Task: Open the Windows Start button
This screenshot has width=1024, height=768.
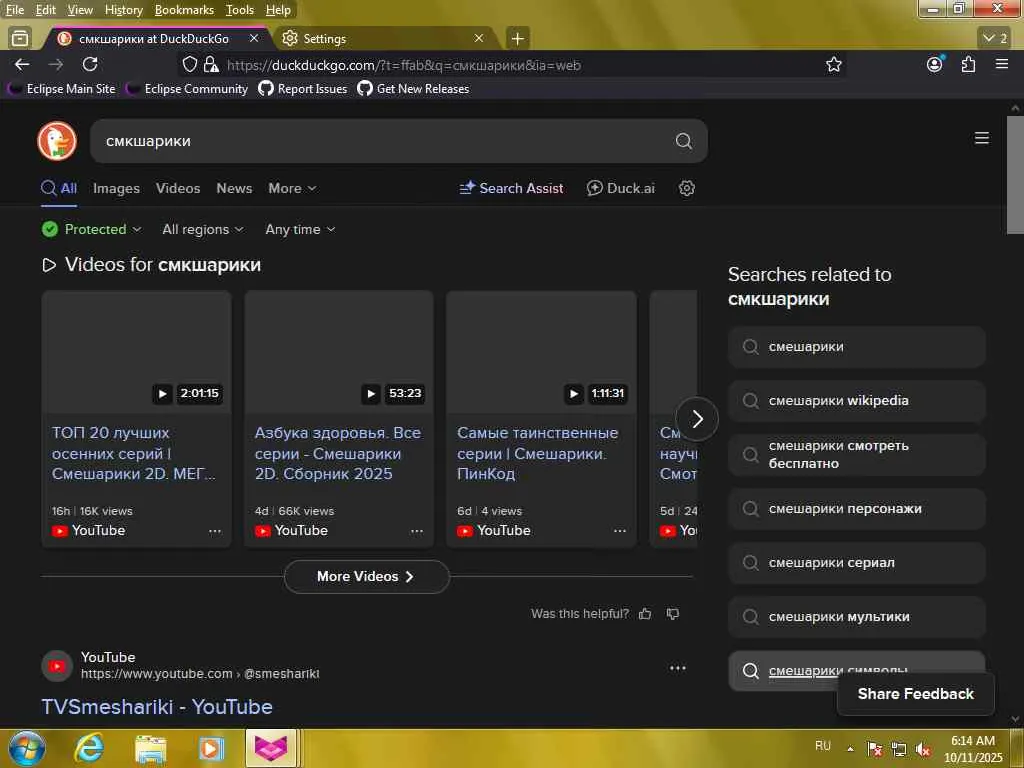Action: [x=26, y=748]
